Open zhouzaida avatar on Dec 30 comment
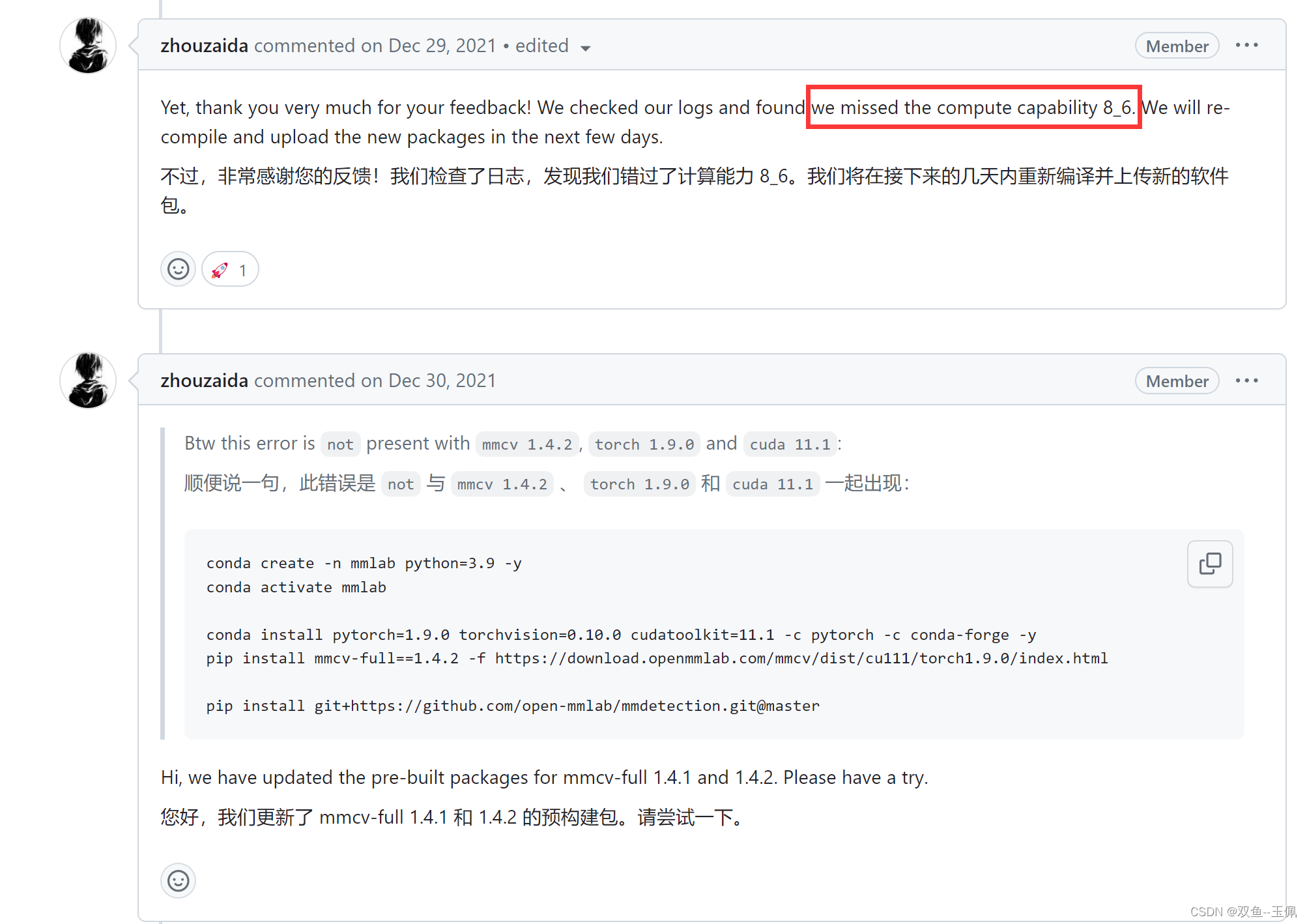This screenshot has width=1307, height=924. (88, 381)
